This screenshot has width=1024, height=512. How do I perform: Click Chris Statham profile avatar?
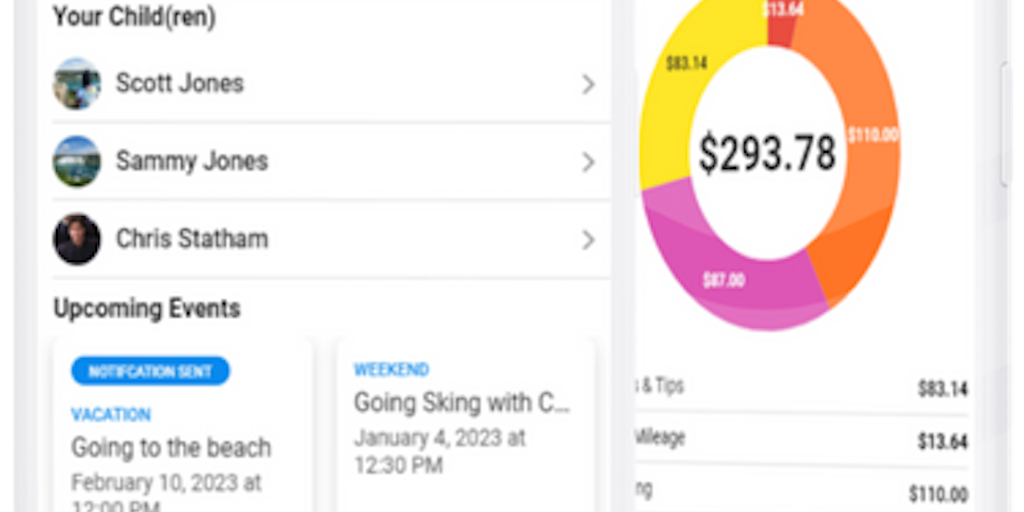click(x=77, y=239)
